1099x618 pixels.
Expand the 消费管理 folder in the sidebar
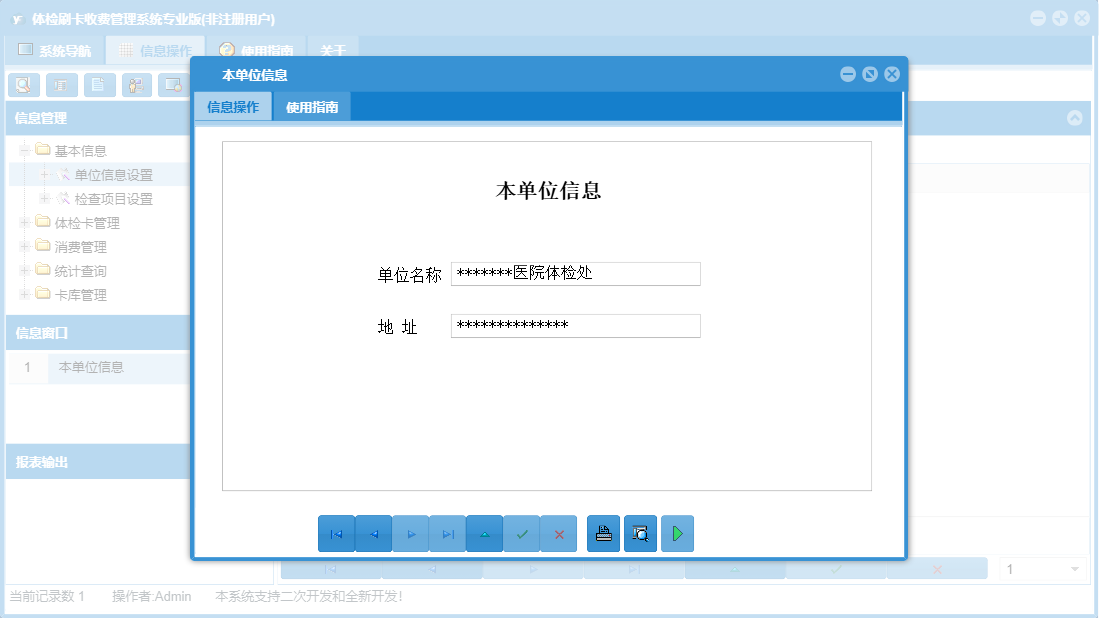[22, 246]
